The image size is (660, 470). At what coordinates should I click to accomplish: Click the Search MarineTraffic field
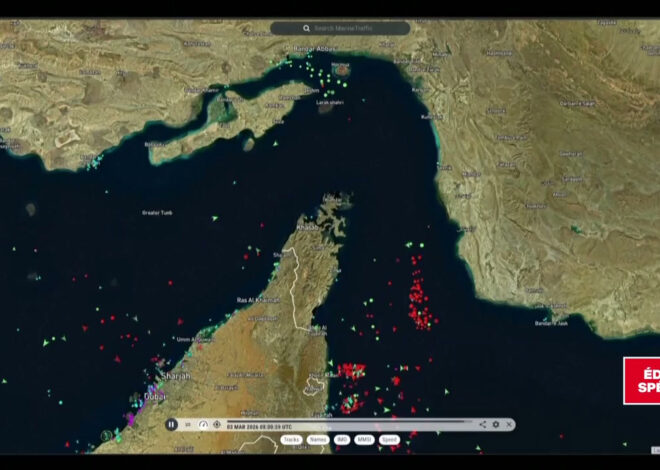340,28
